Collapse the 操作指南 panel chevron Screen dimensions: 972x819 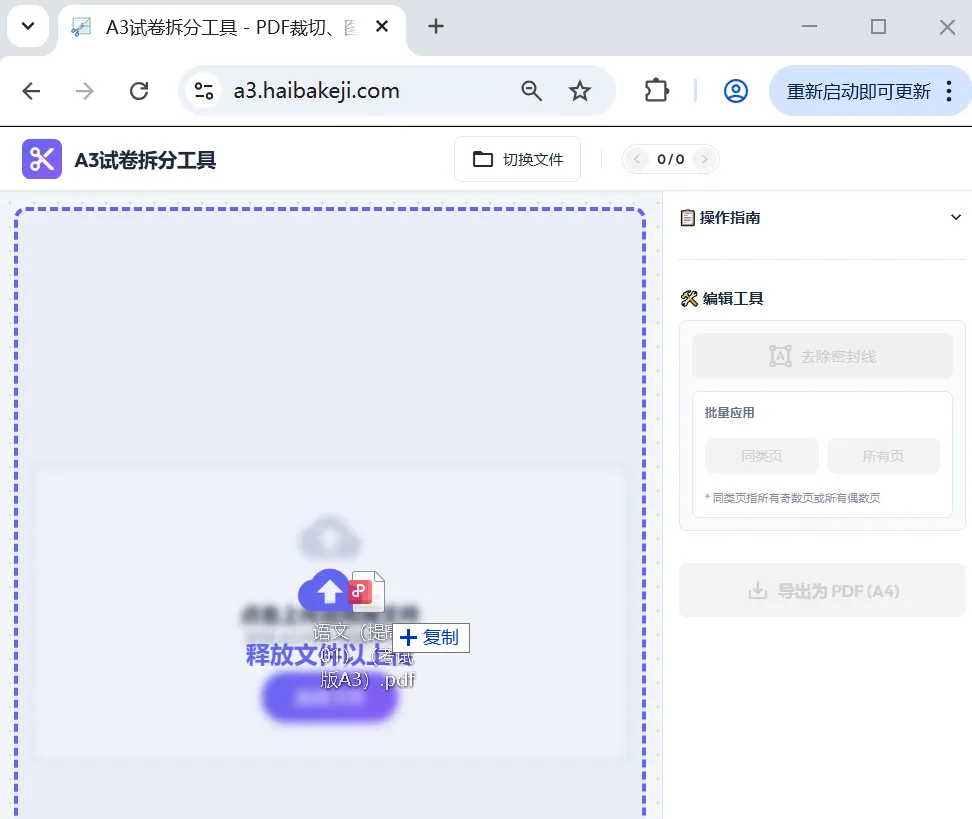pyautogui.click(x=955, y=218)
